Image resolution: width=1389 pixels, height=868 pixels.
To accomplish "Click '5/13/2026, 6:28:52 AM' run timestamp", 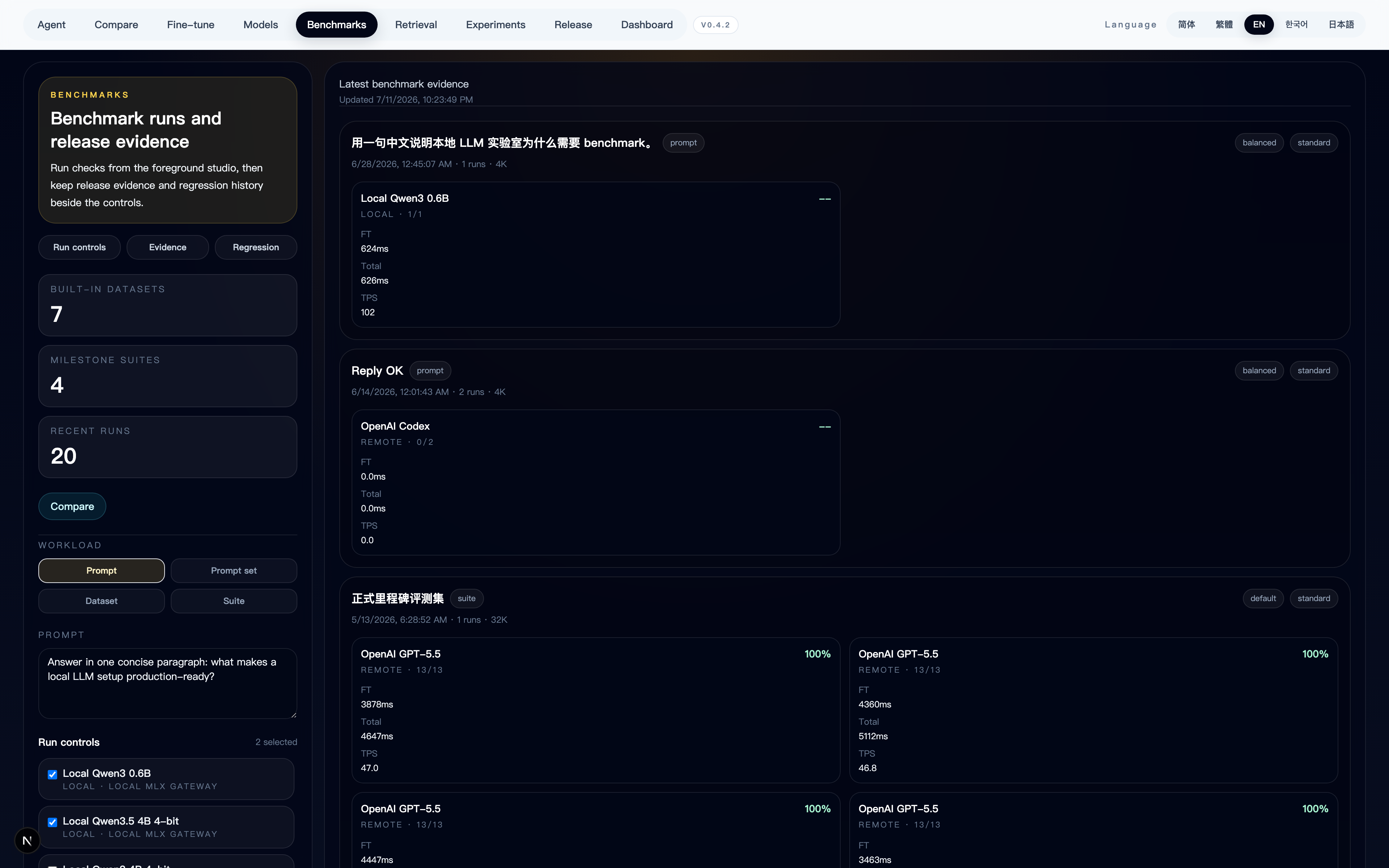I will pos(399,620).
